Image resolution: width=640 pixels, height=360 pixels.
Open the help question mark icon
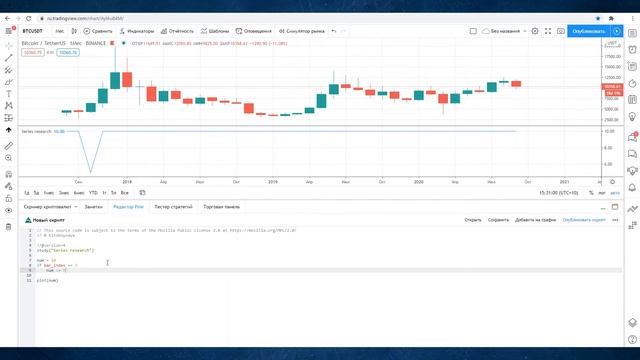632,339
